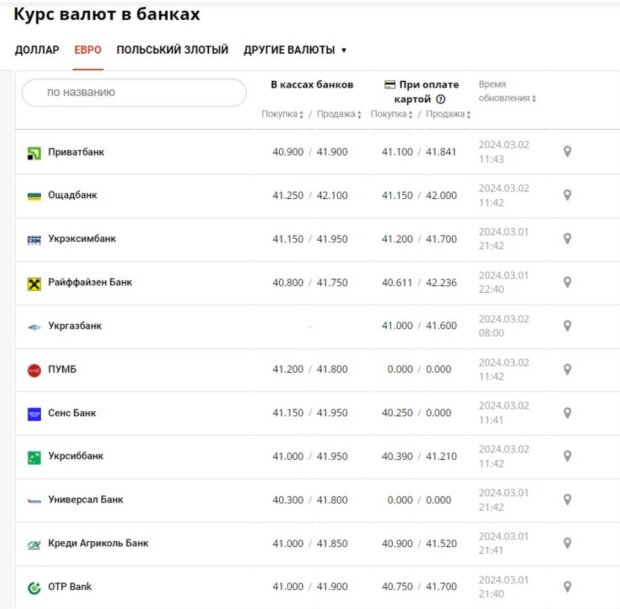This screenshot has width=620, height=609.
Task: Click the help icon near 'При оплате картой'
Action: coord(440,100)
